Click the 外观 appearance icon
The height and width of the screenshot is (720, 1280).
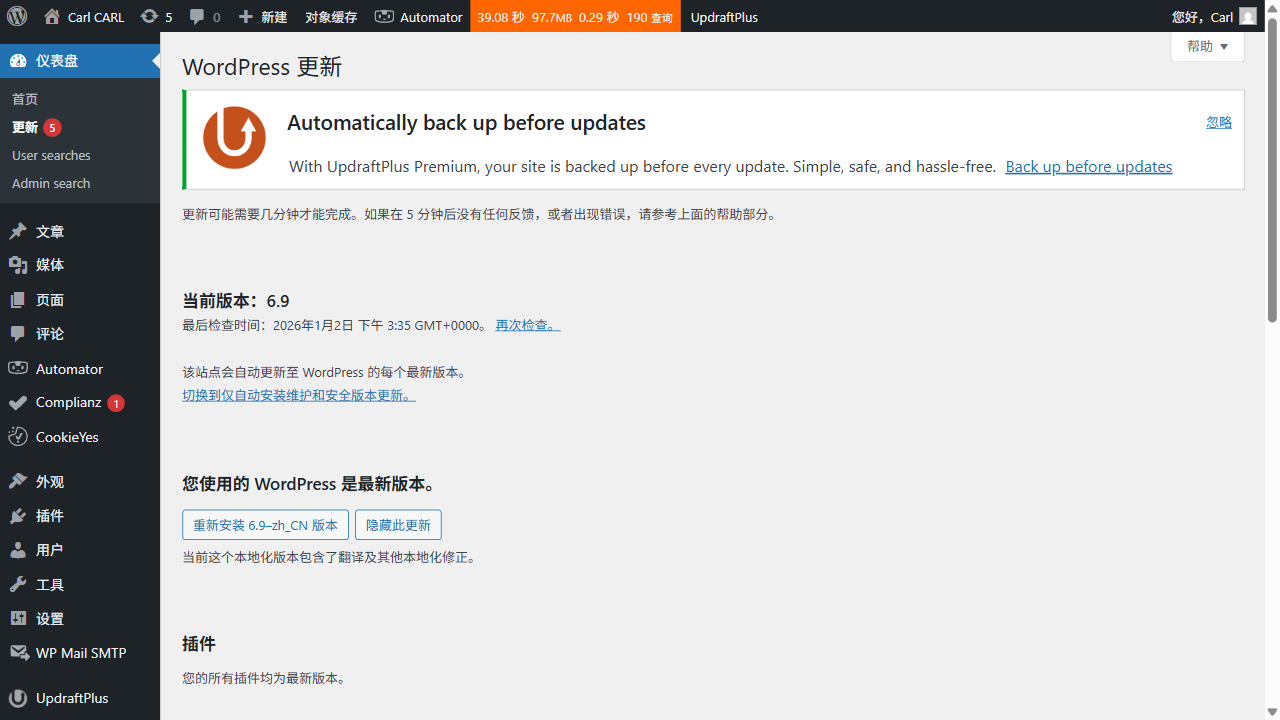coord(18,481)
